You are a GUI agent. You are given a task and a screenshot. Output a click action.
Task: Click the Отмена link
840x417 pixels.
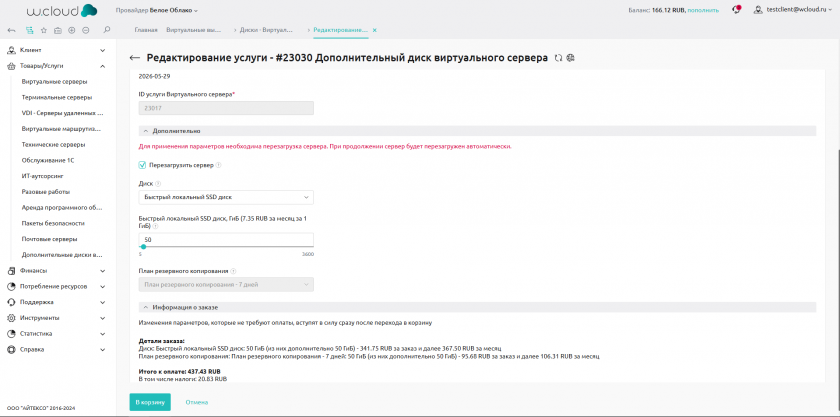tap(196, 402)
